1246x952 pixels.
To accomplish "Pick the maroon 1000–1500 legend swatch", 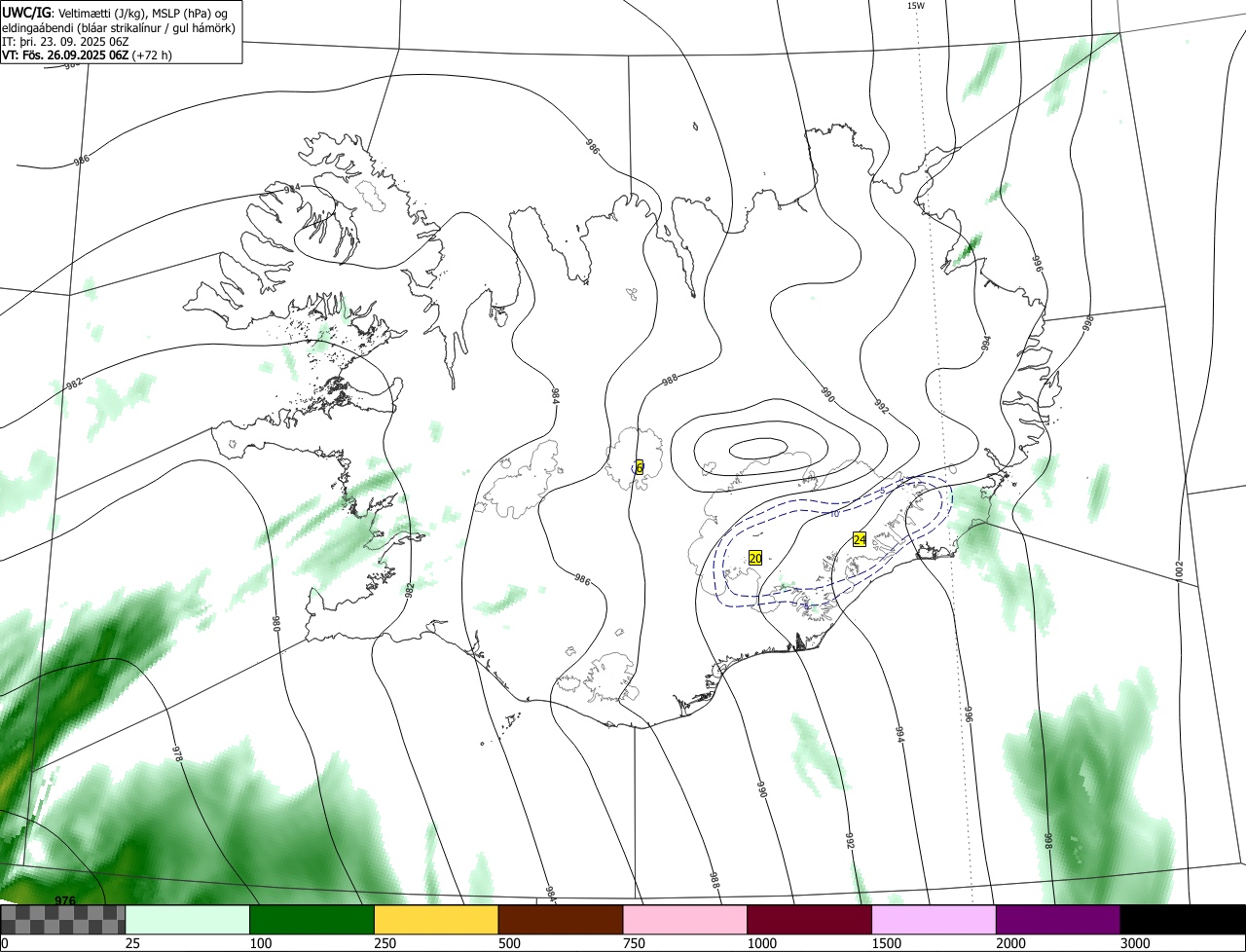I will click(809, 919).
